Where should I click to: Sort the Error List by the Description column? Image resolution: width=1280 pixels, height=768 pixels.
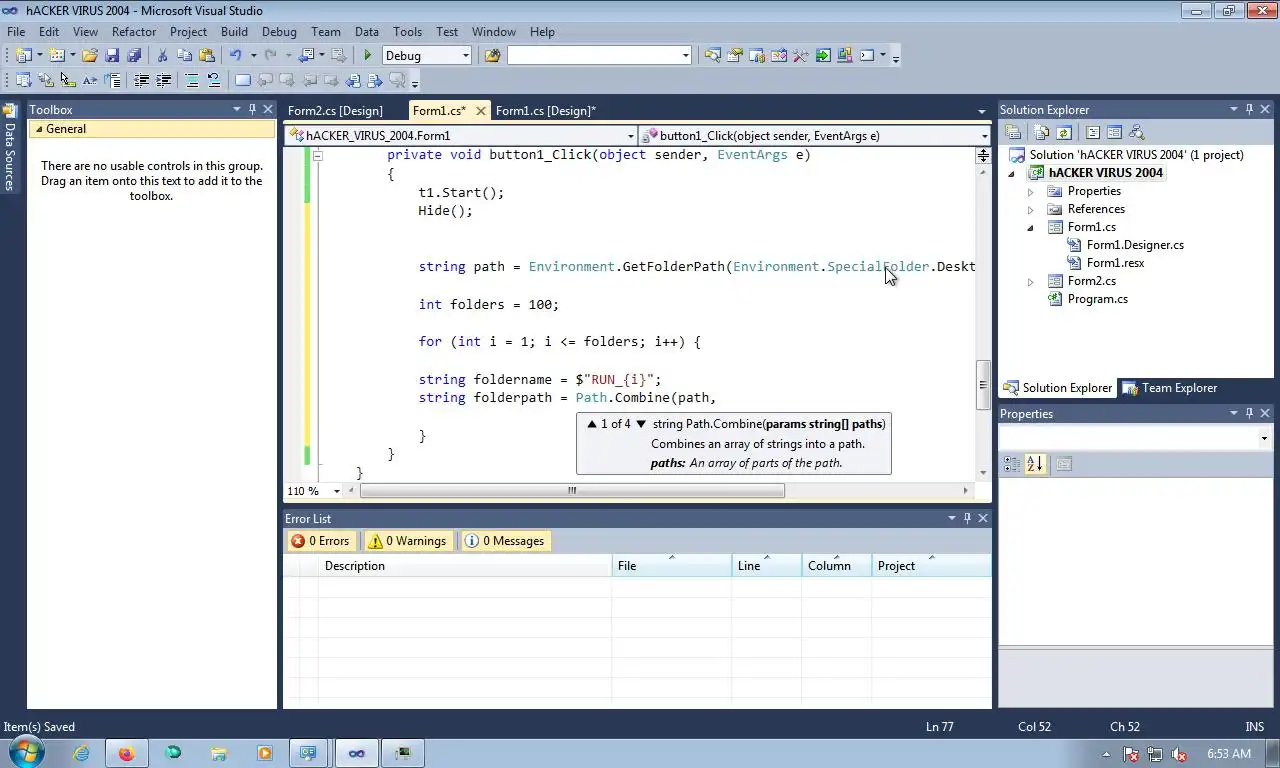pos(465,566)
